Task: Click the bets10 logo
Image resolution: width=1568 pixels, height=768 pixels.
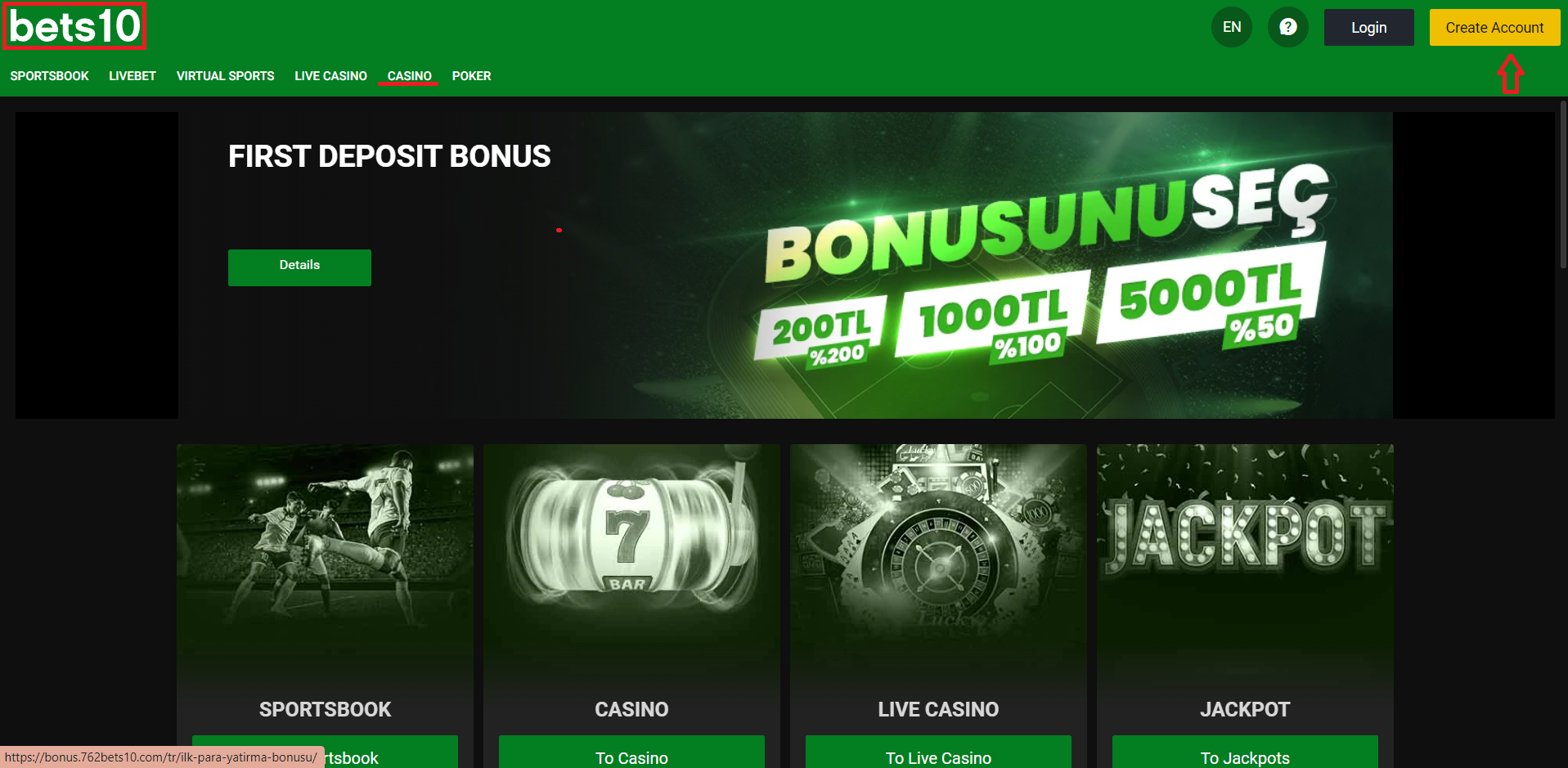Action: point(75,26)
